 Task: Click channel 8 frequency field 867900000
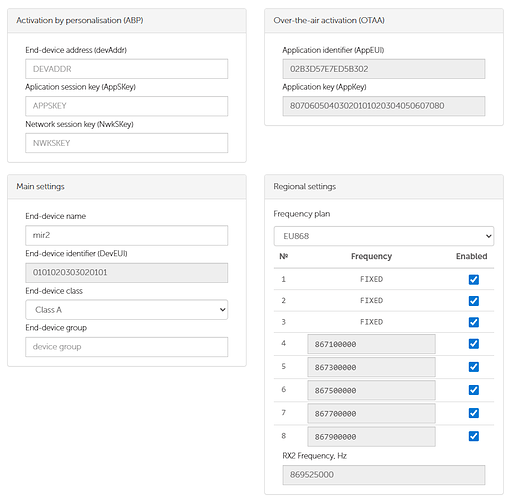pyautogui.click(x=371, y=436)
